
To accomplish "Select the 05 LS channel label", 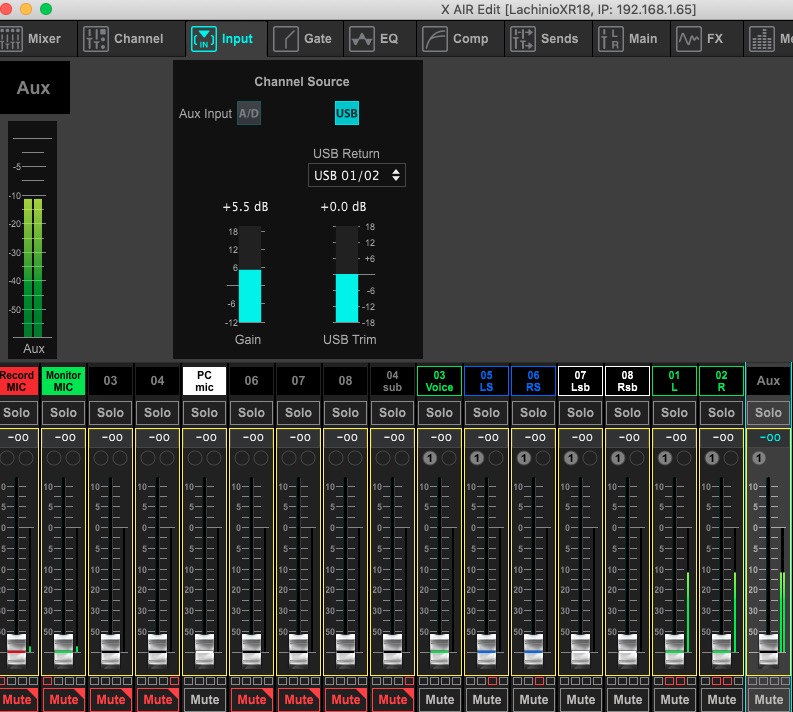I will [486, 381].
